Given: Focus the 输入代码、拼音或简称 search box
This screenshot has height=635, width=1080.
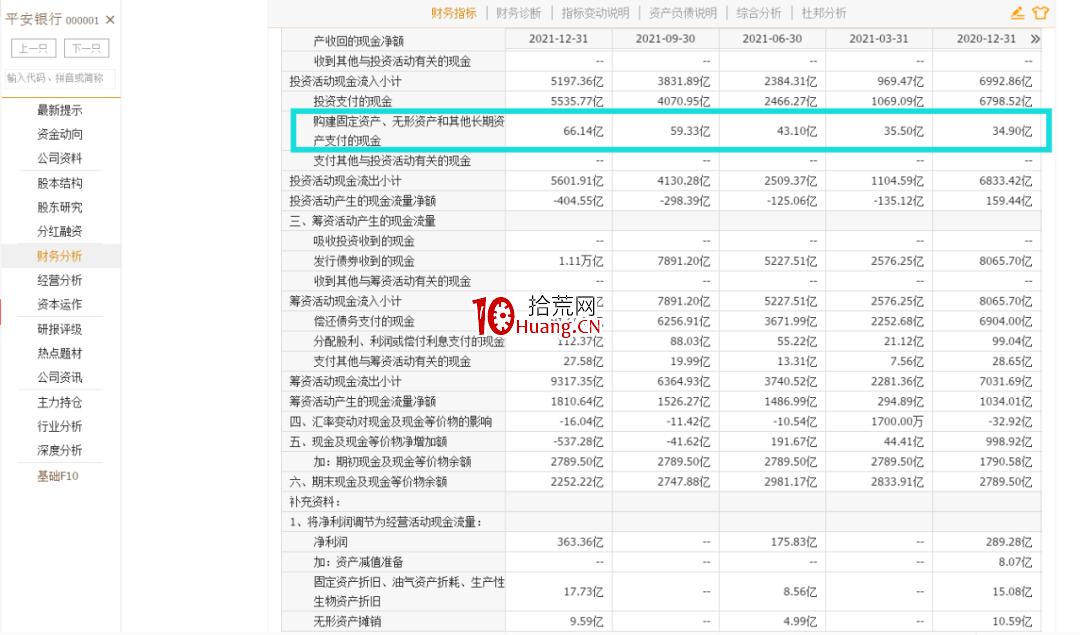Looking at the screenshot, I should tap(59, 79).
